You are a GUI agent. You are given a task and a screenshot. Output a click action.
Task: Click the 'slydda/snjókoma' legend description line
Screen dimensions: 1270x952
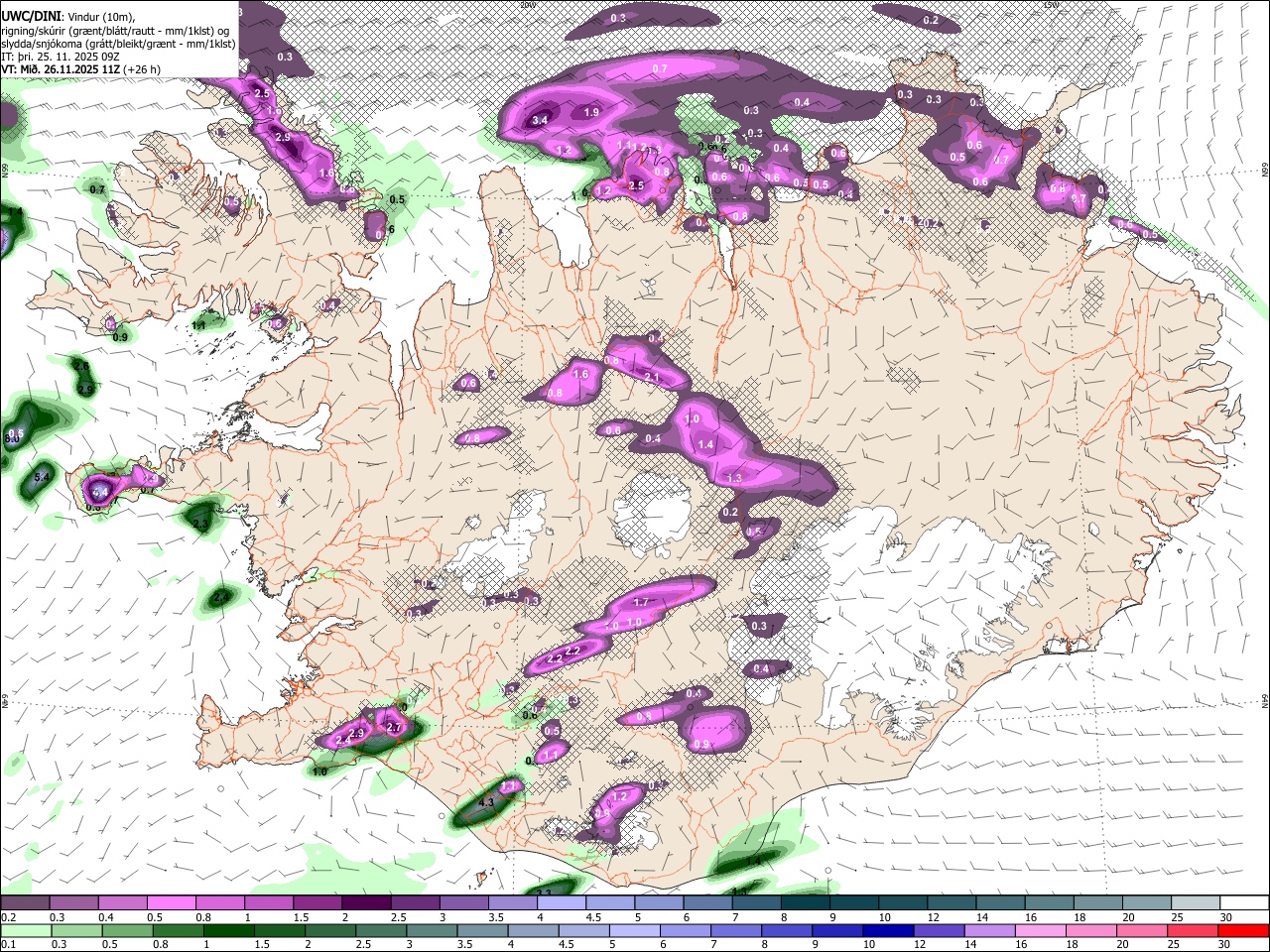118,44
